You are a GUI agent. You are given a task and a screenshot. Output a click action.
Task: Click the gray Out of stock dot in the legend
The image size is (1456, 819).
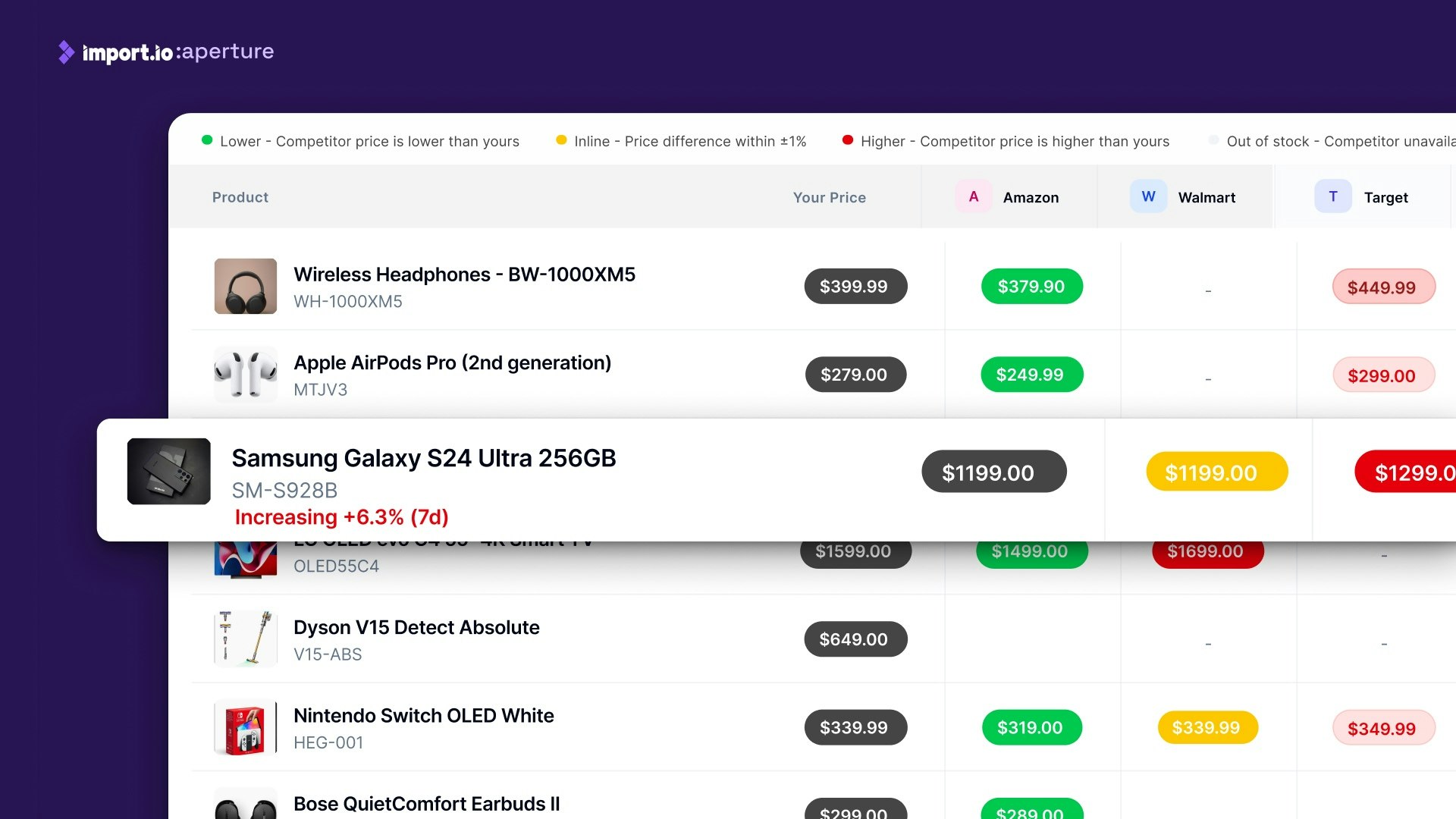point(1213,140)
